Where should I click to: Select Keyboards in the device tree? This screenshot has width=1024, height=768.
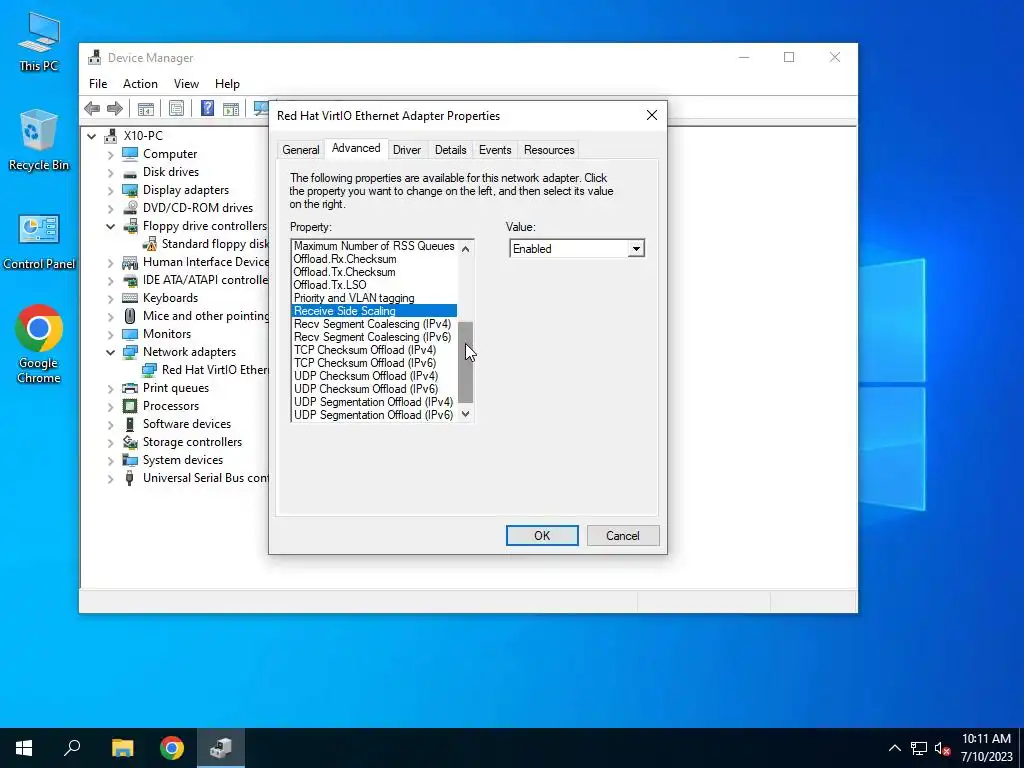pos(170,298)
